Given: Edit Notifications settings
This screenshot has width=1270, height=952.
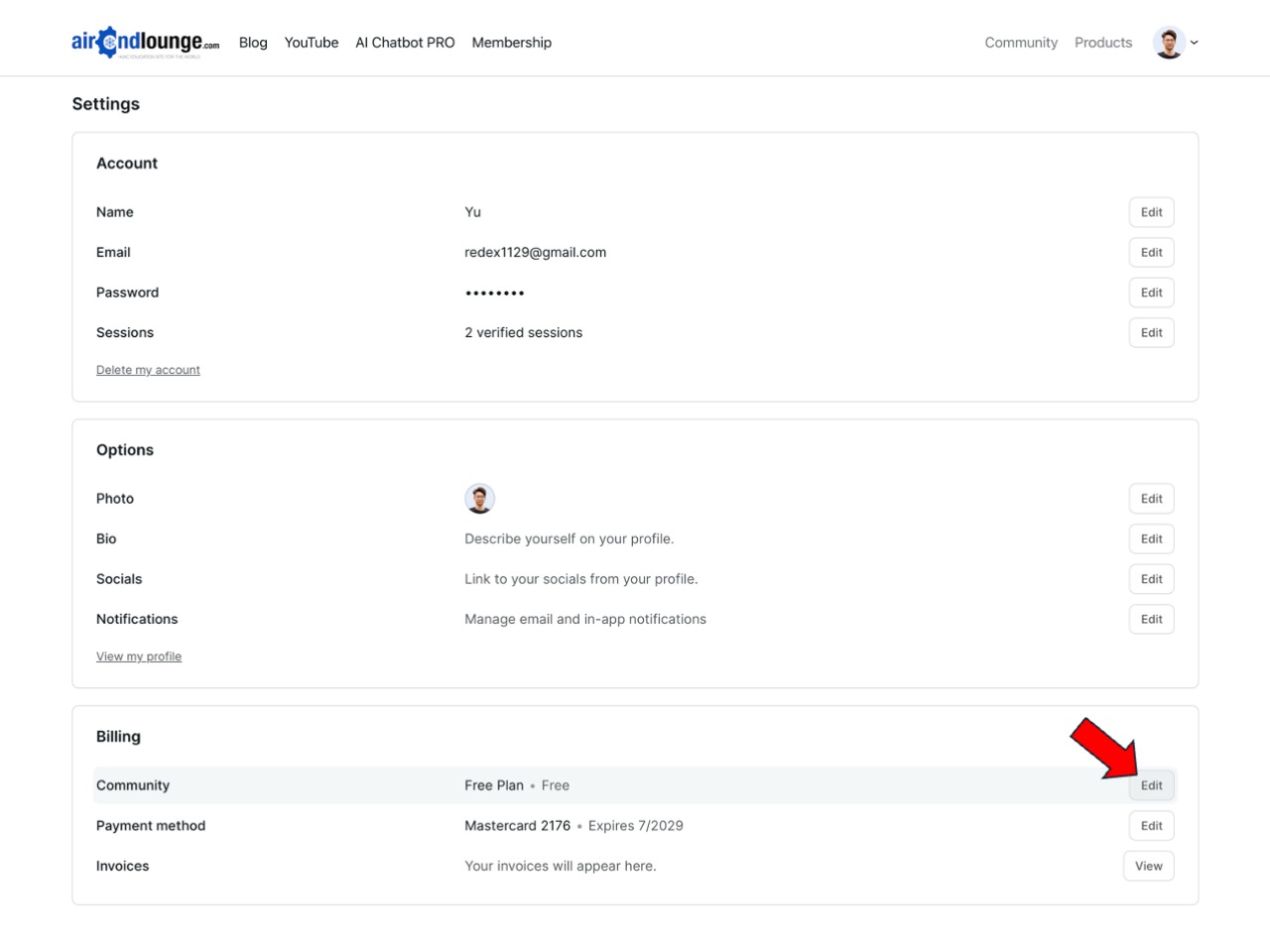Looking at the screenshot, I should tap(1151, 620).
